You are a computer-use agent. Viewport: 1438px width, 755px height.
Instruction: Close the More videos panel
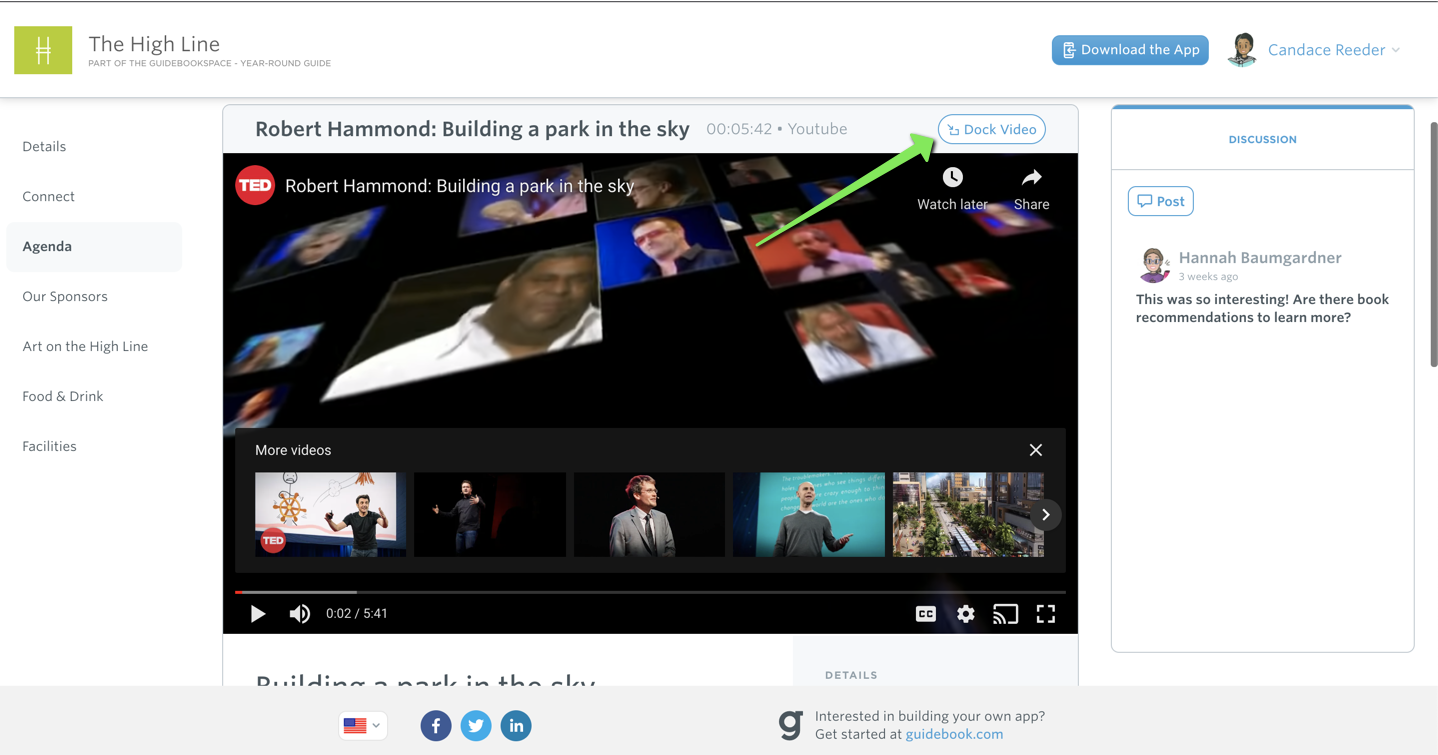click(x=1036, y=450)
